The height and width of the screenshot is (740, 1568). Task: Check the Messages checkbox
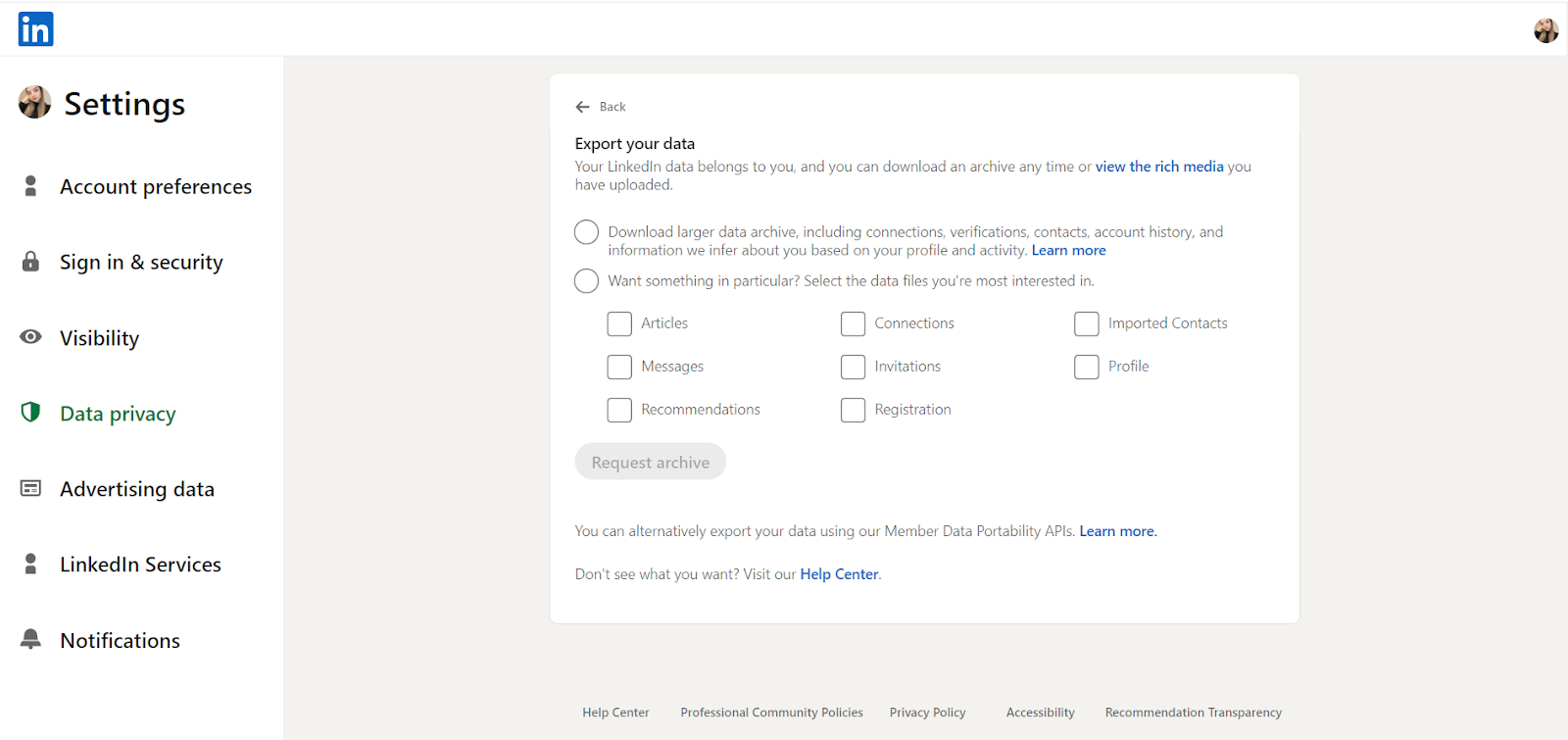coord(619,367)
